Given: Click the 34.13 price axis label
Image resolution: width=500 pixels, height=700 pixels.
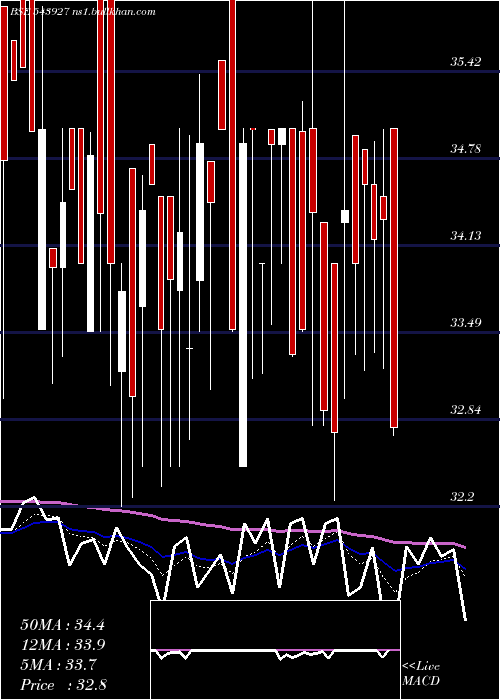Looking at the screenshot, I should point(466,236).
